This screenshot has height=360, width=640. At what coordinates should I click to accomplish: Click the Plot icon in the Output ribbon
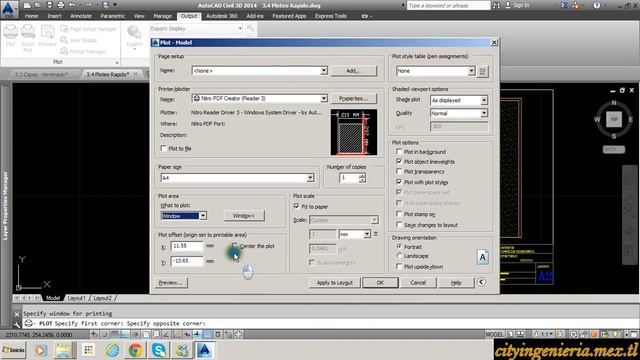click(x=11, y=36)
